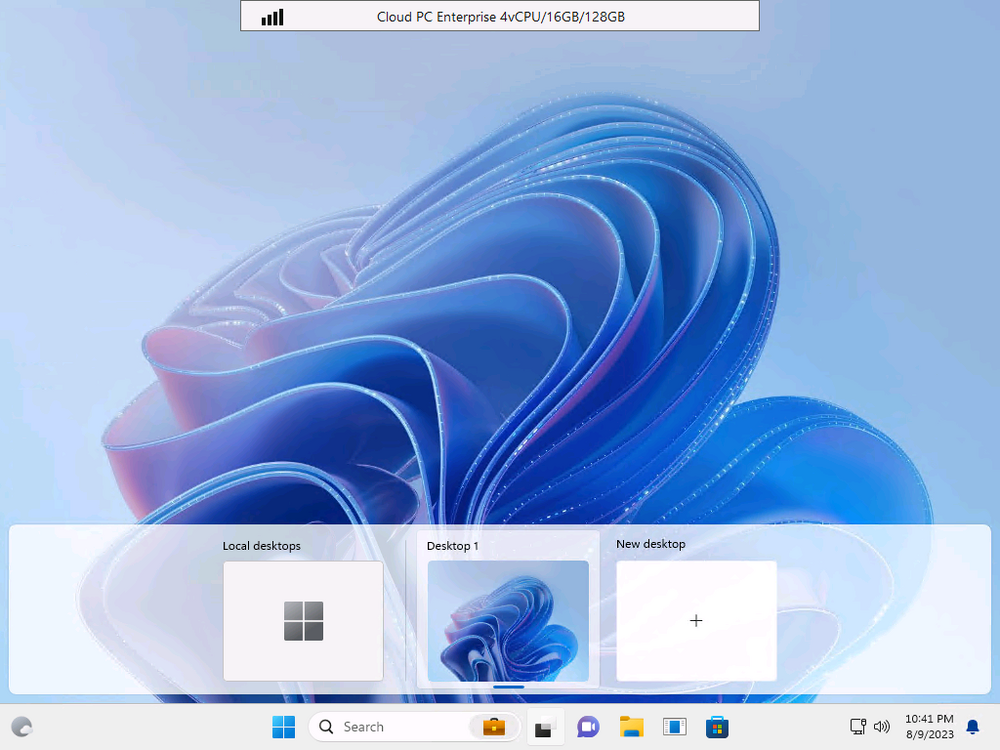
Task: Open clock showing 10:41 PM 8/9/2023
Action: point(929,726)
